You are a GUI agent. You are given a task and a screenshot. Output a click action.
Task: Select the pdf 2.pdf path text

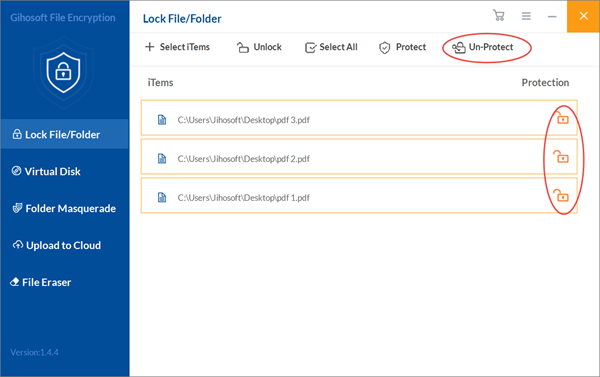pyautogui.click(x=243, y=159)
